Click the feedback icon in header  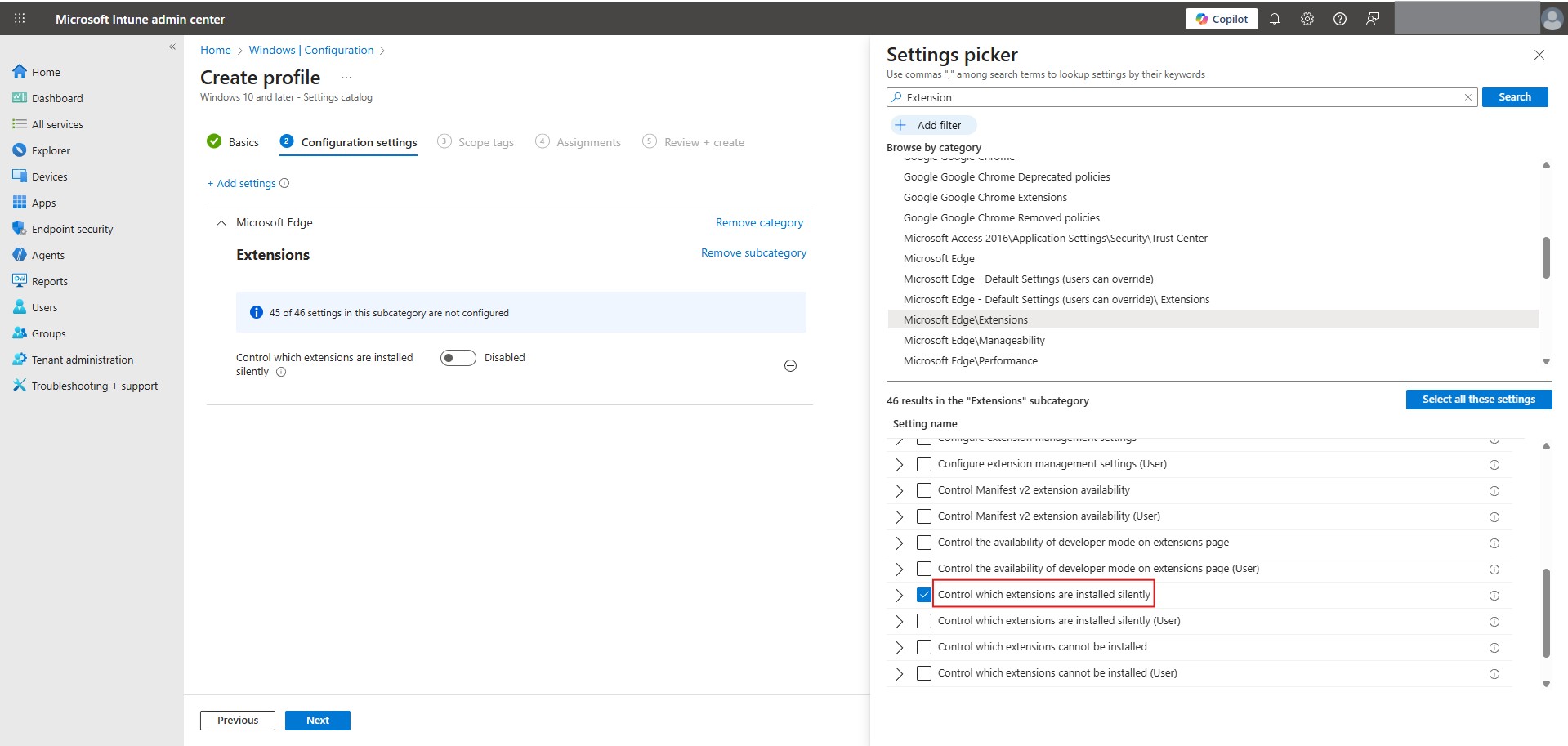tap(1373, 19)
